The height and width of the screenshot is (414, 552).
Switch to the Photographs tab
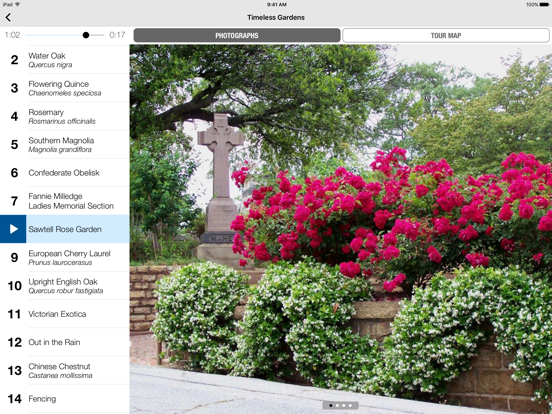click(x=237, y=36)
